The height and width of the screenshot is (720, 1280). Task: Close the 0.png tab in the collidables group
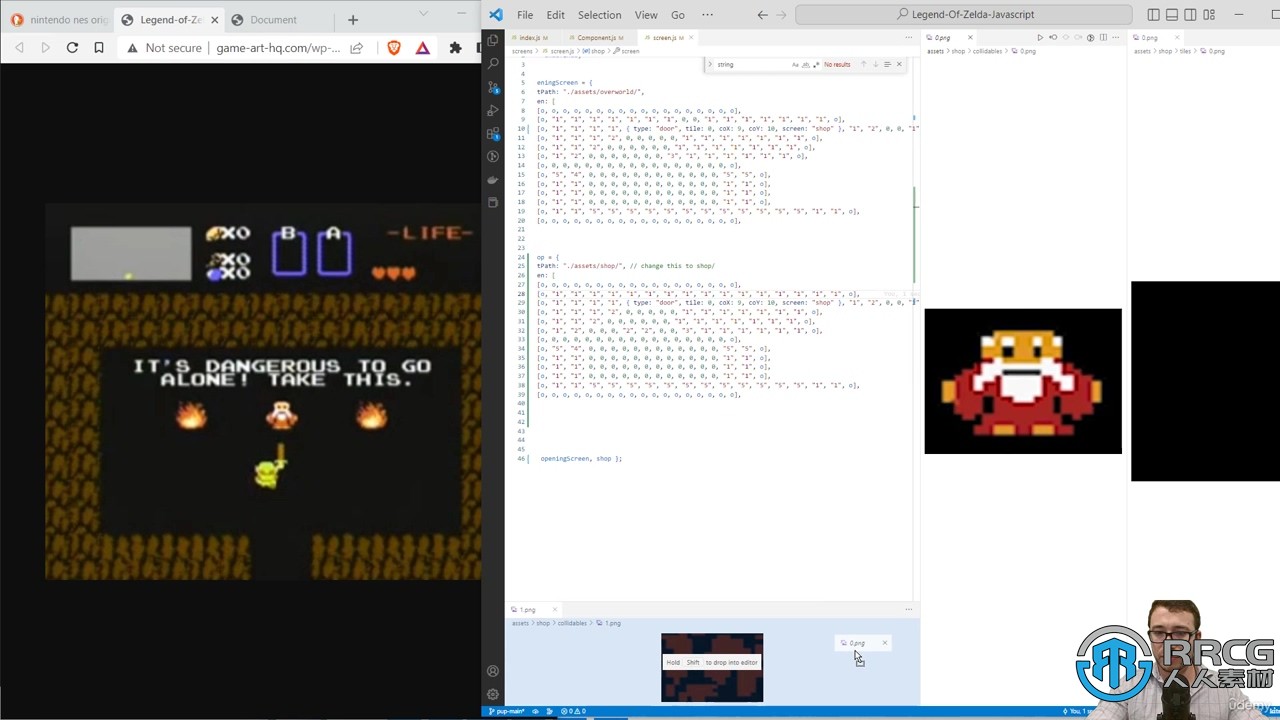[969, 37]
